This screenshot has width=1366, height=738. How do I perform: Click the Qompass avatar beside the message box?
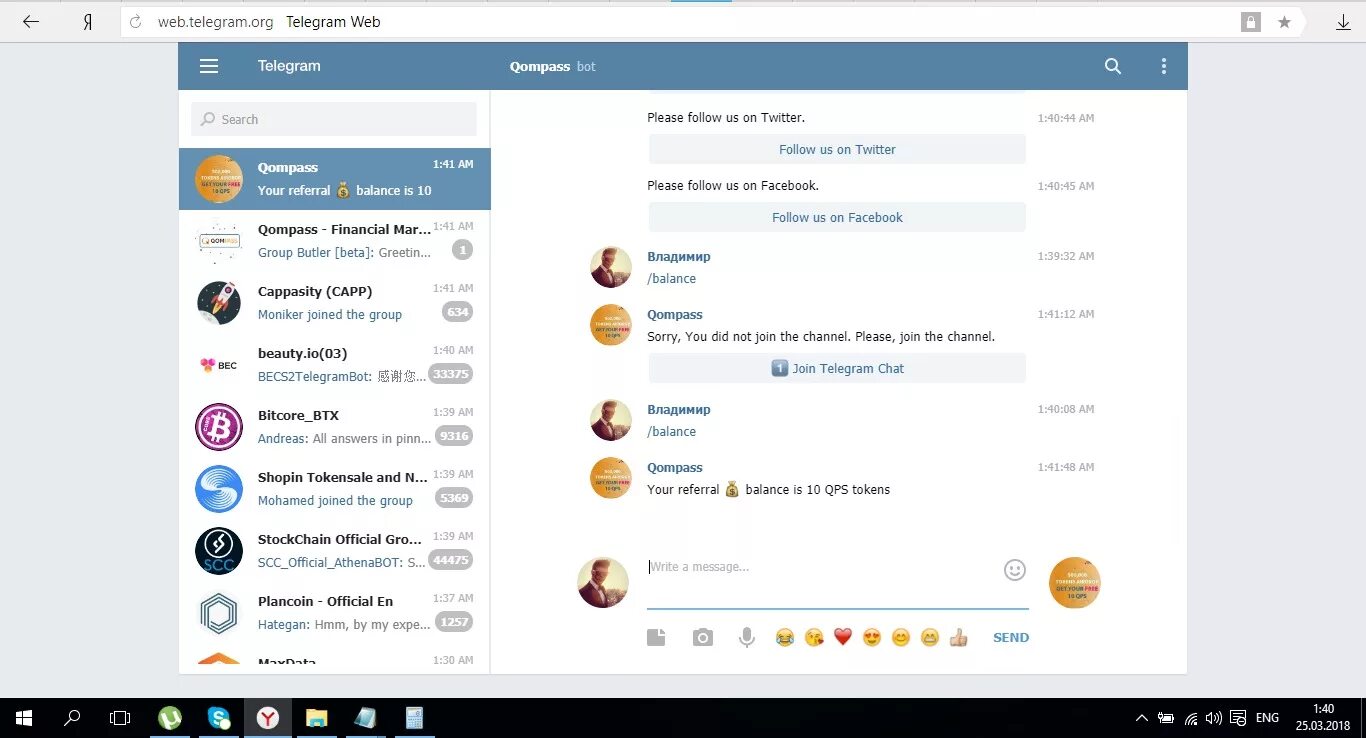point(1075,583)
